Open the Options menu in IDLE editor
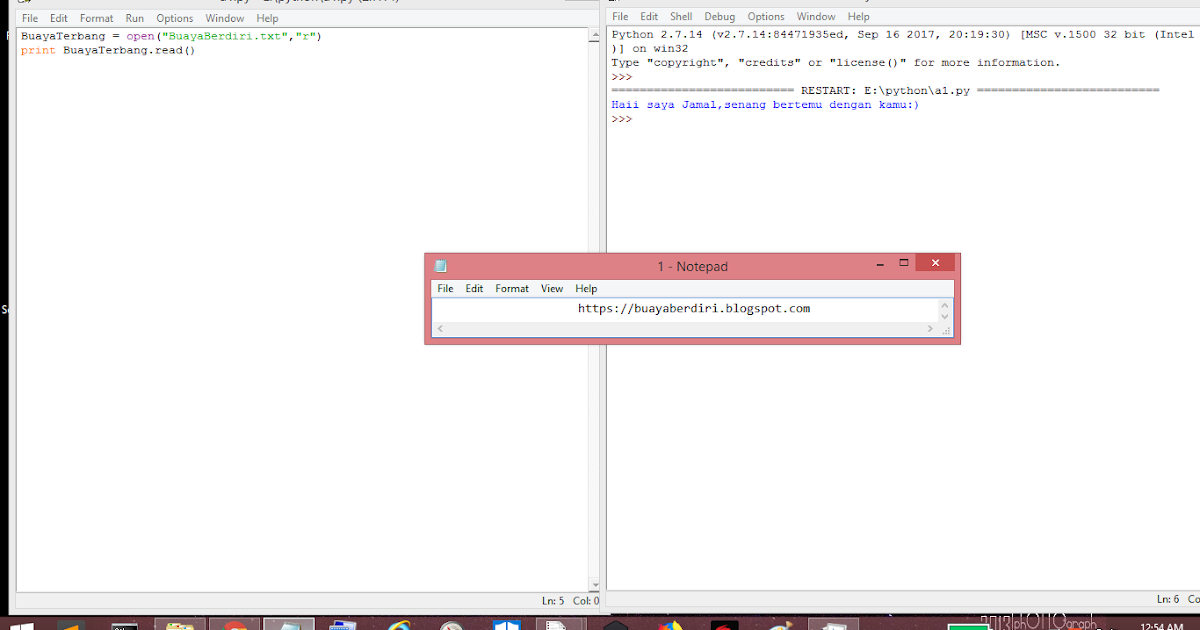 pos(175,18)
